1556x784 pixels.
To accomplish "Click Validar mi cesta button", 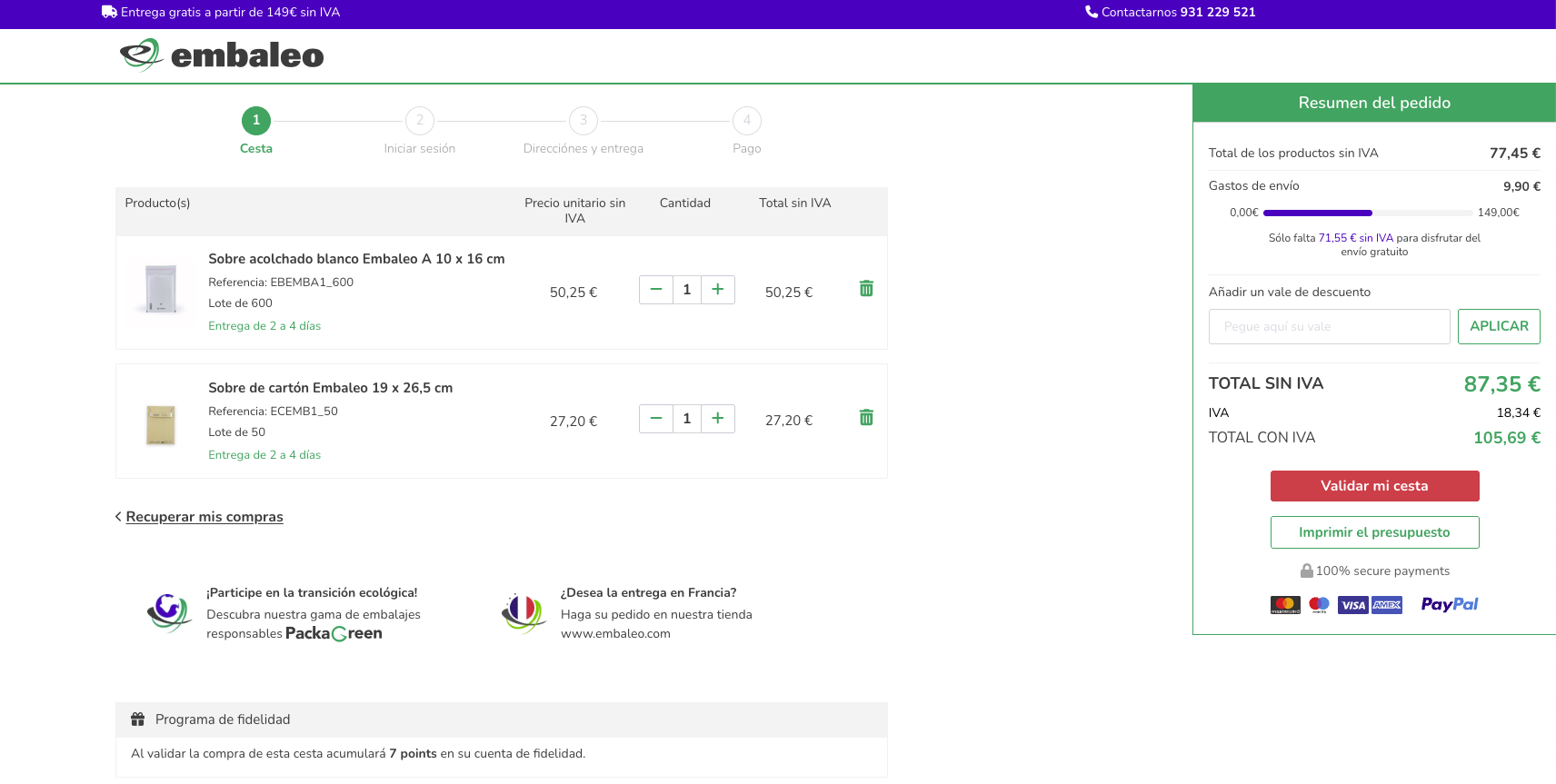I will click(x=1374, y=486).
